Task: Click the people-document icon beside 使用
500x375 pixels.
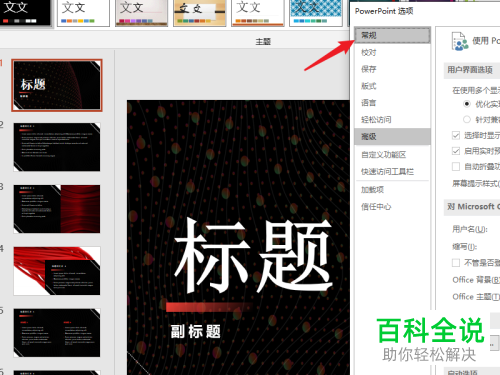Action: coord(460,41)
